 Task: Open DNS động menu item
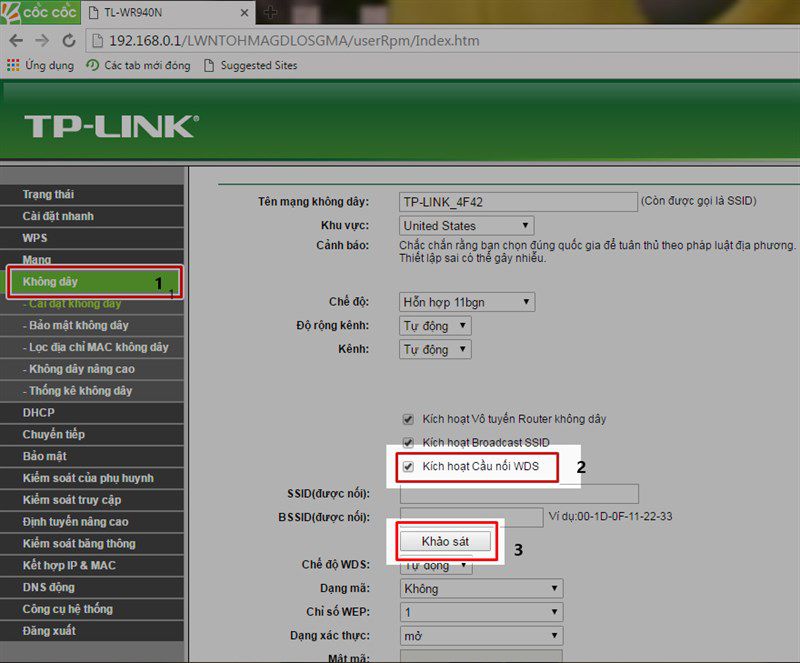click(x=92, y=587)
